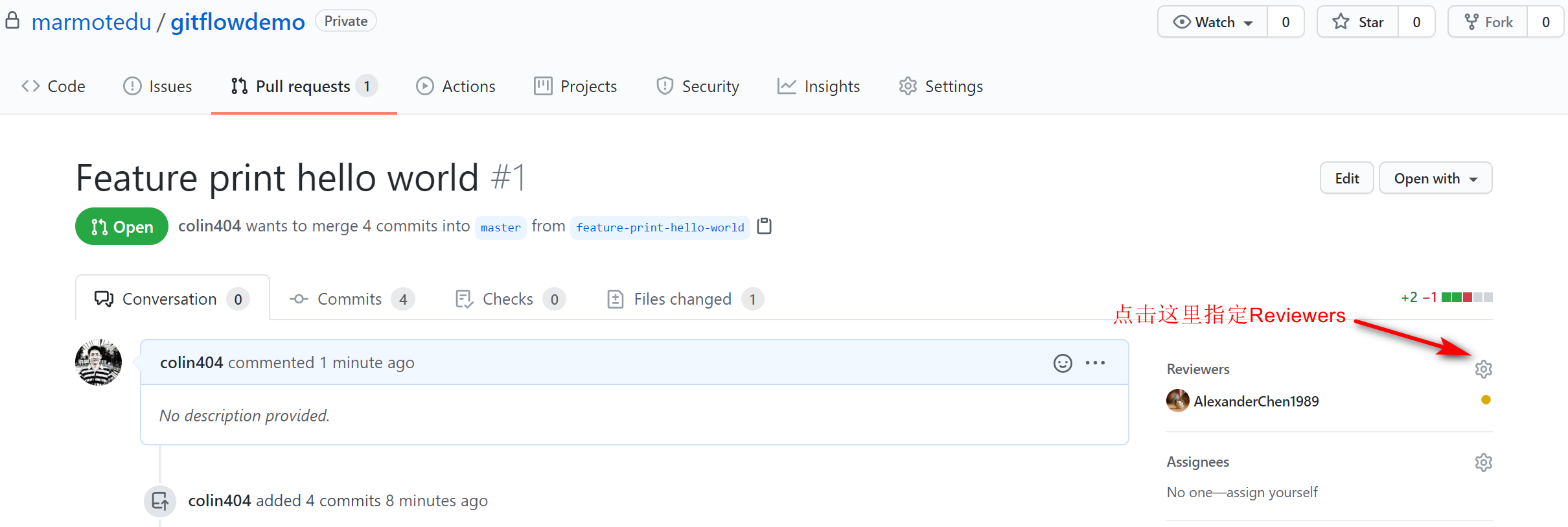Expand the Open with dropdown
The height and width of the screenshot is (527, 1568).
pos(1435,178)
